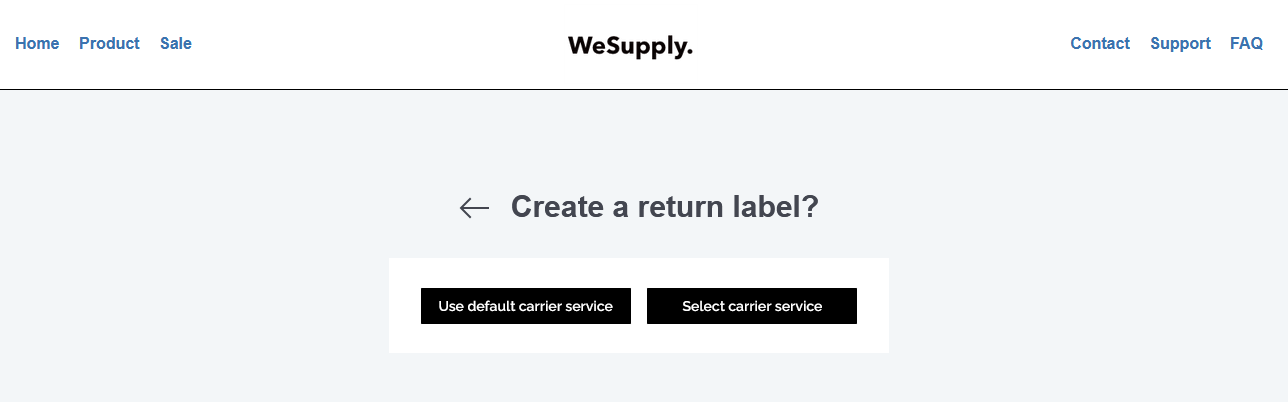Visit FAQ from the header navigation
The image size is (1288, 402).
coord(1246,43)
